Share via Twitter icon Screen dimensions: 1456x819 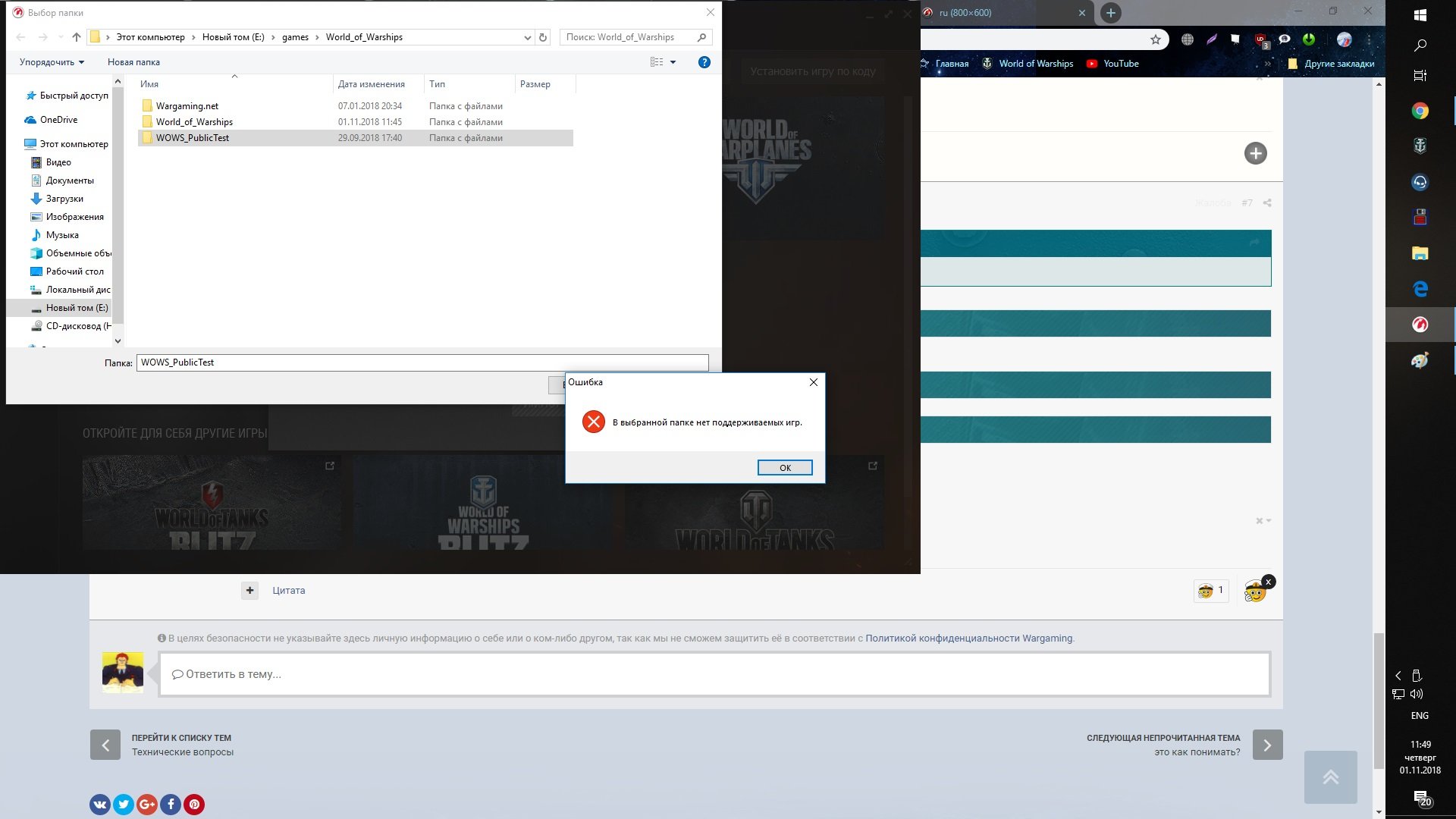coord(124,805)
